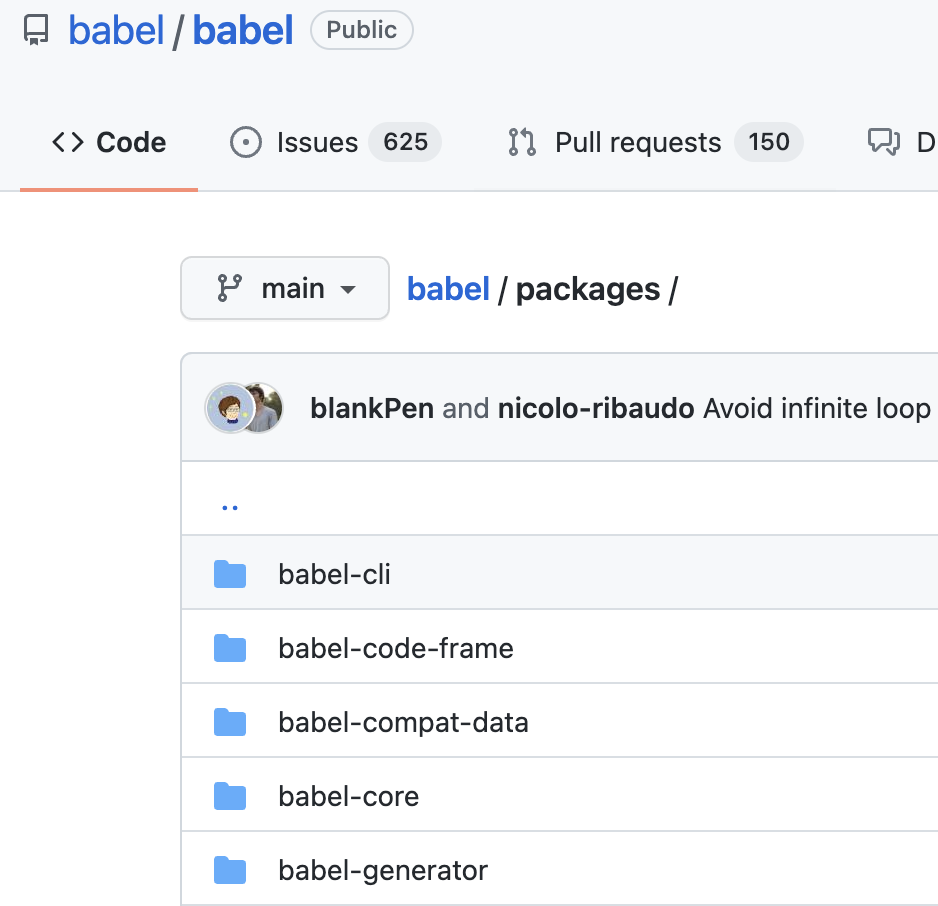Open the babel organization link in header

tap(116, 30)
